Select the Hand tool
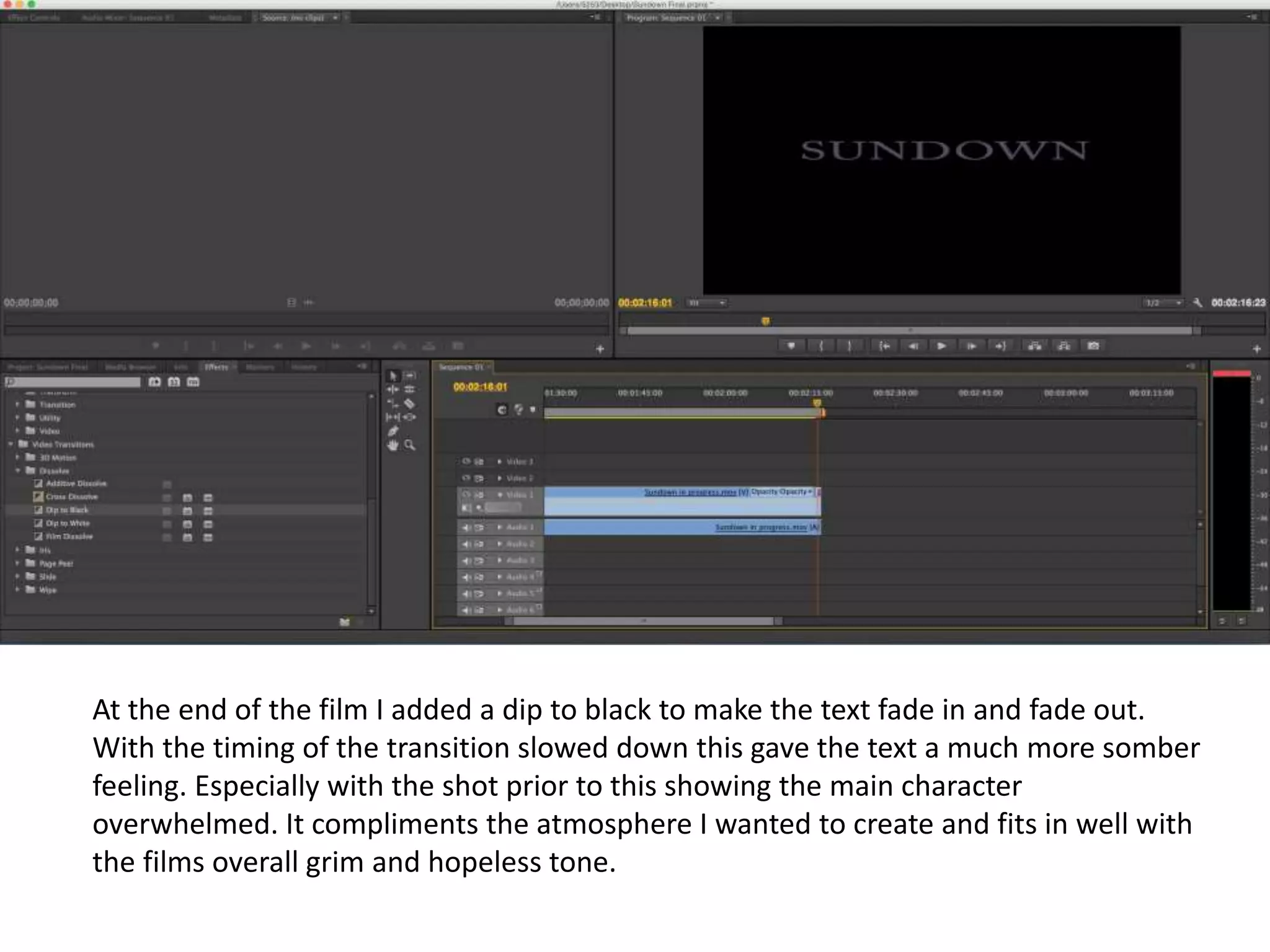This screenshot has width=1270, height=952. (x=393, y=445)
